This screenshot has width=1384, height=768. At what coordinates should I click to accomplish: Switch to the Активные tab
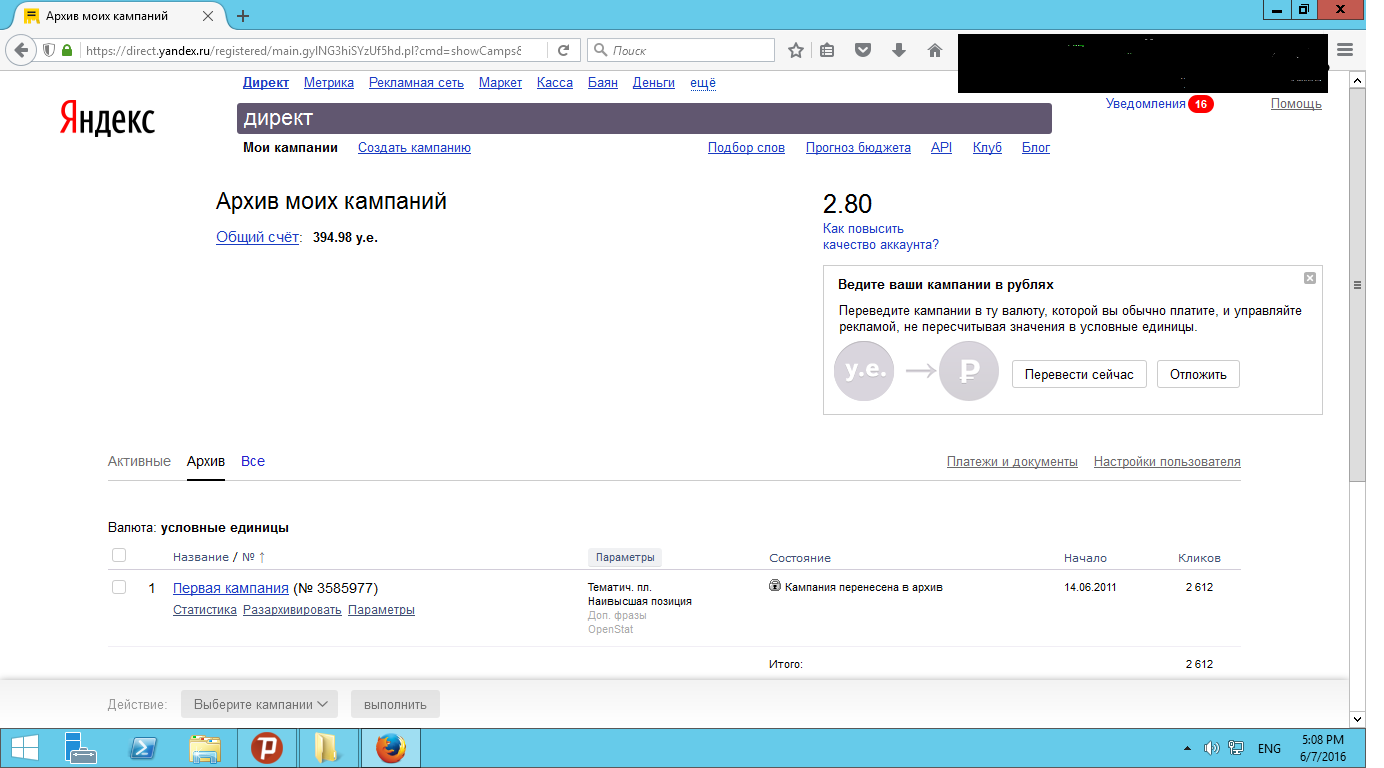tap(139, 461)
